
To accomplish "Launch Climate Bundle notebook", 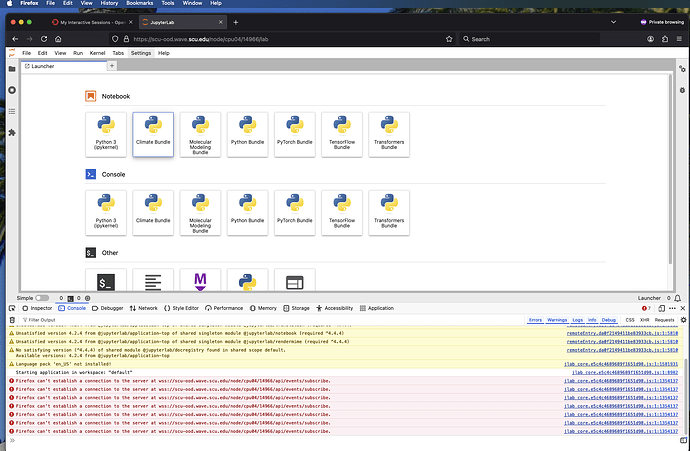I will (x=153, y=134).
